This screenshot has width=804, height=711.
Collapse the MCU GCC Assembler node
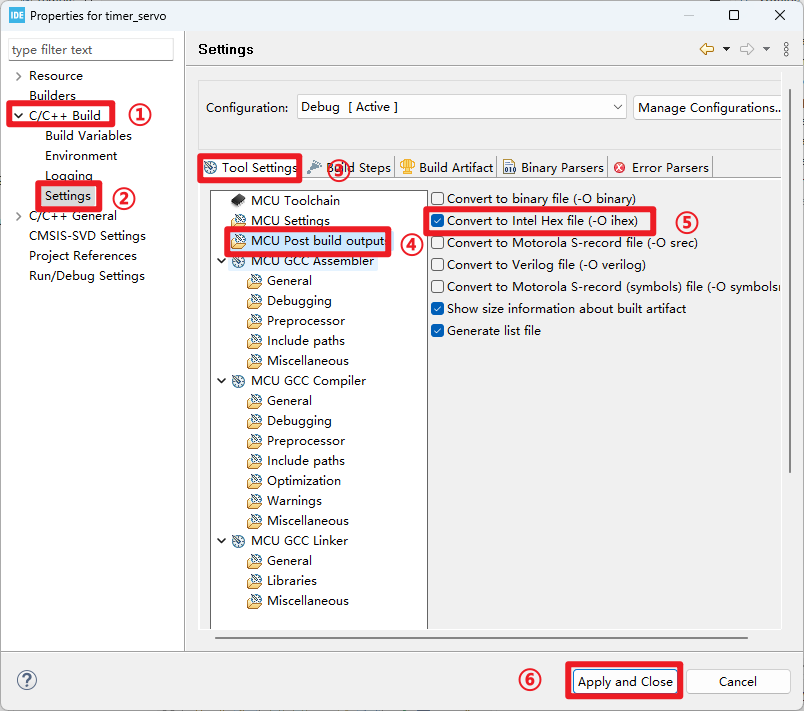point(222,261)
